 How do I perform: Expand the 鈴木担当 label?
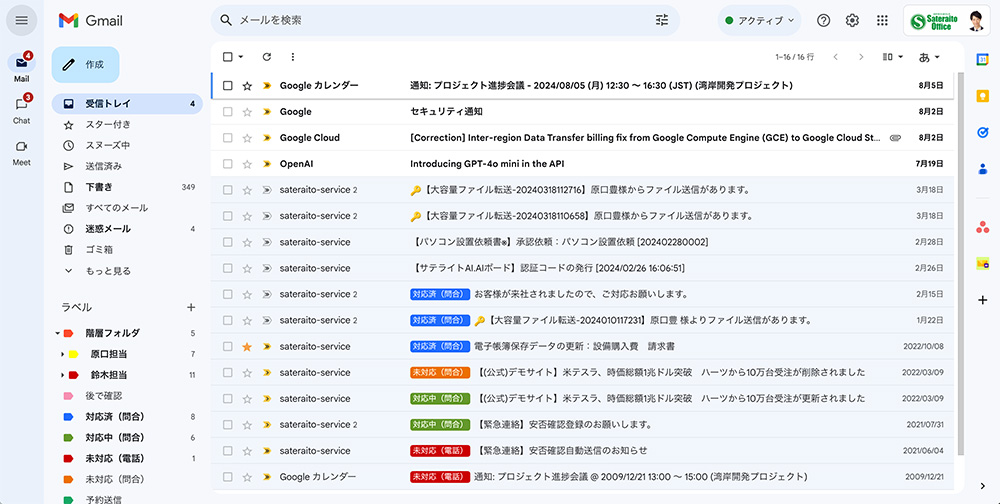pos(62,375)
